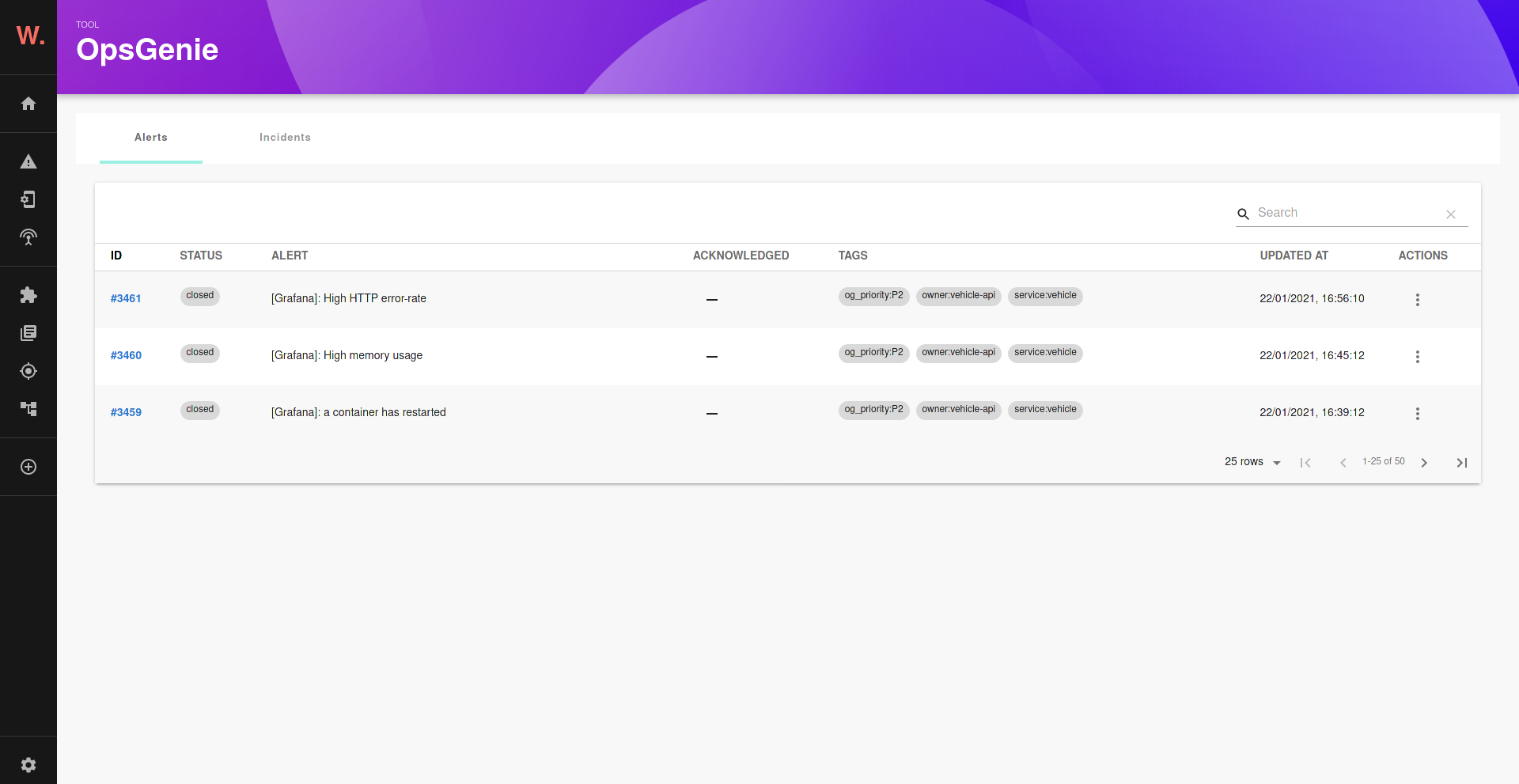
Task: Select "[Grafana]: High HTTP error-rate" alert text
Action: (x=349, y=298)
